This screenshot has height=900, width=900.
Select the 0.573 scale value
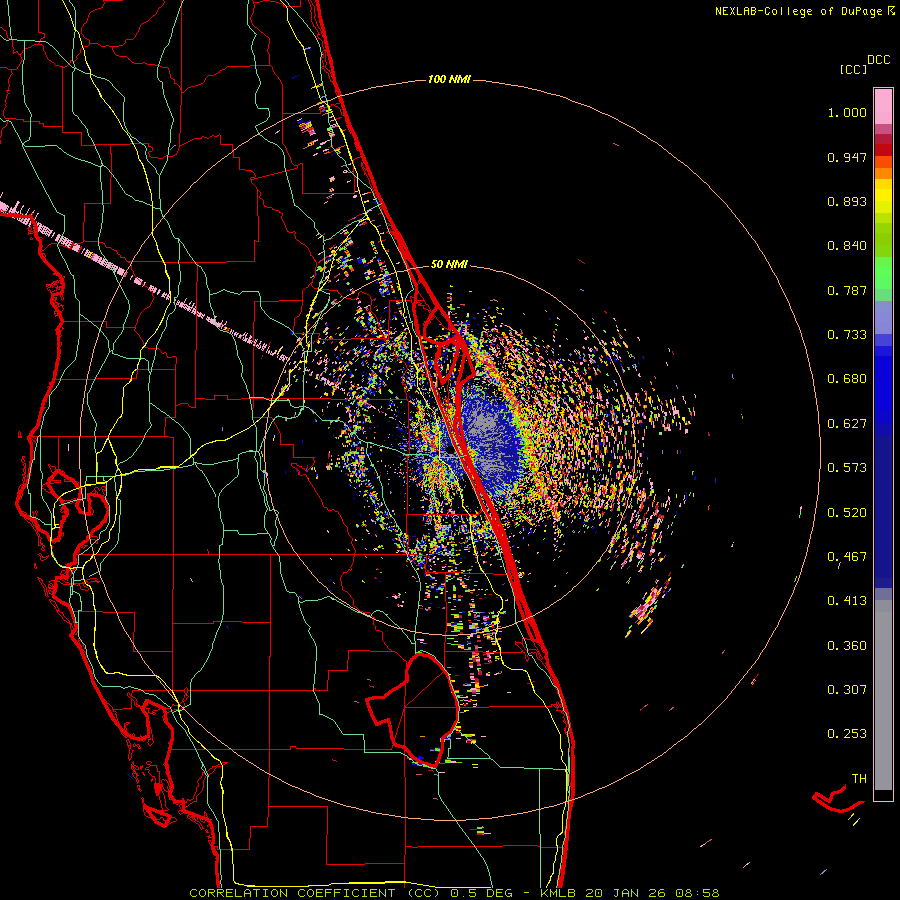tap(847, 468)
